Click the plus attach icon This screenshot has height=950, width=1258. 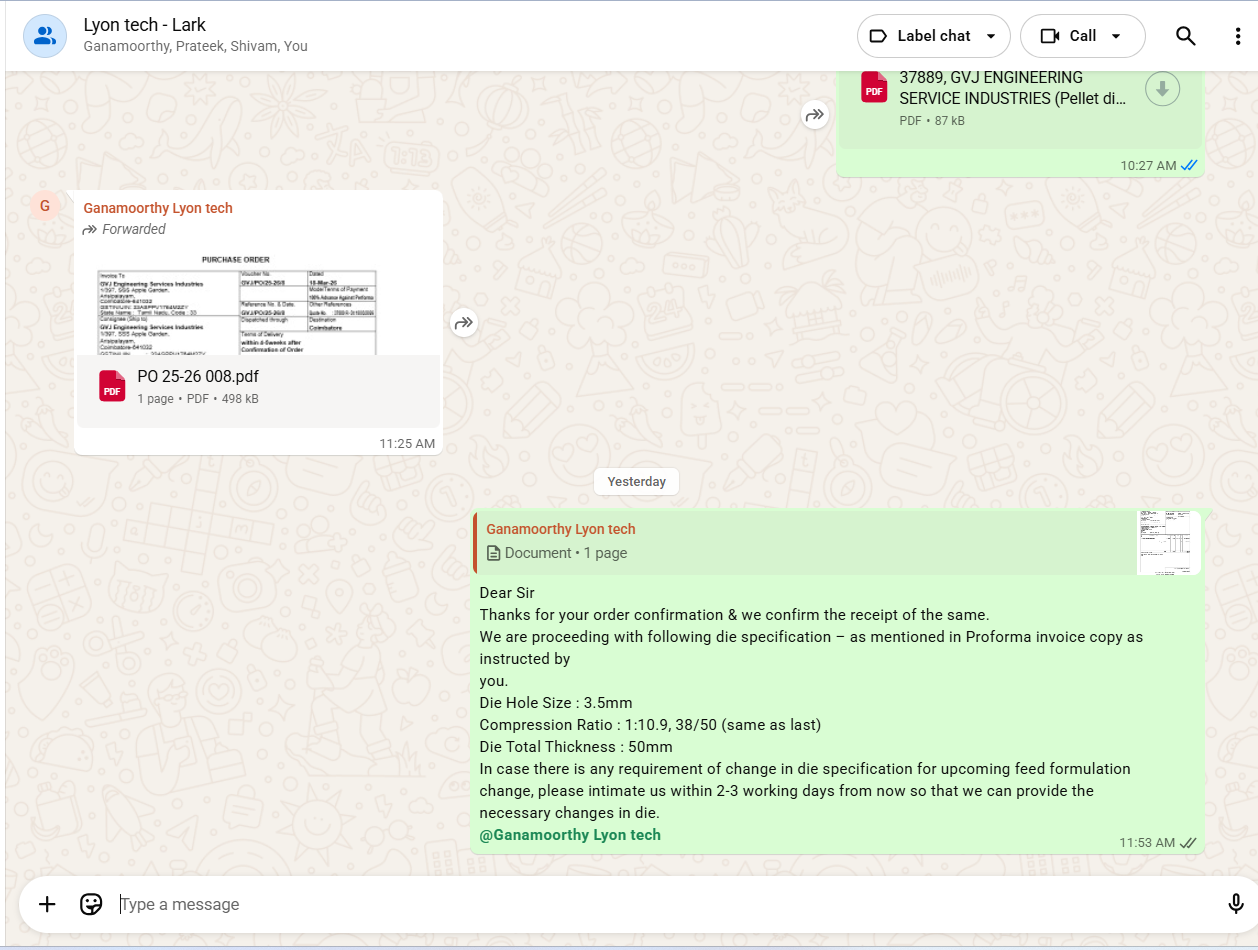coord(47,904)
